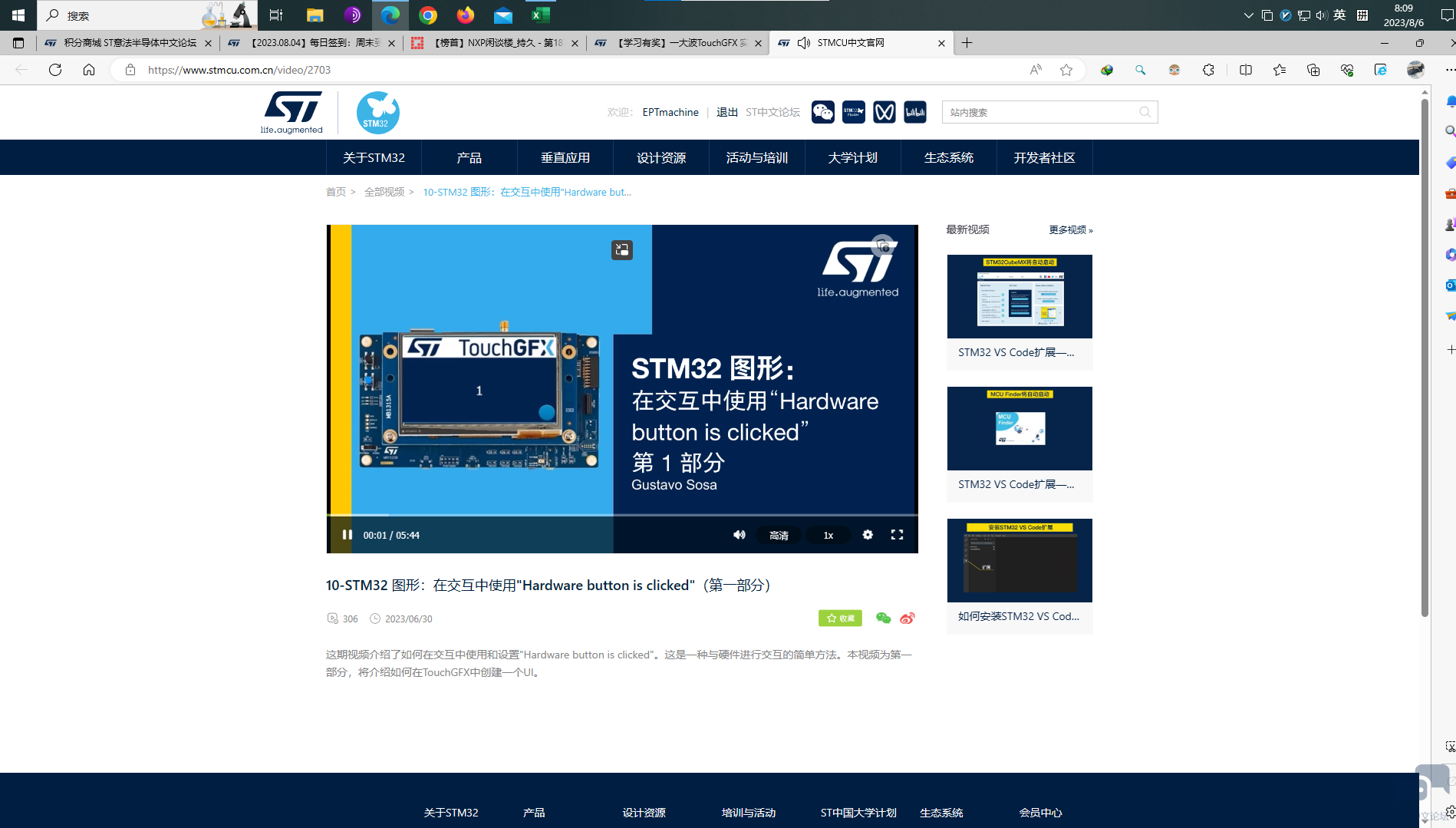Open the STM32 butterfly logo
This screenshot has width=1456, height=828.
pyautogui.click(x=378, y=113)
